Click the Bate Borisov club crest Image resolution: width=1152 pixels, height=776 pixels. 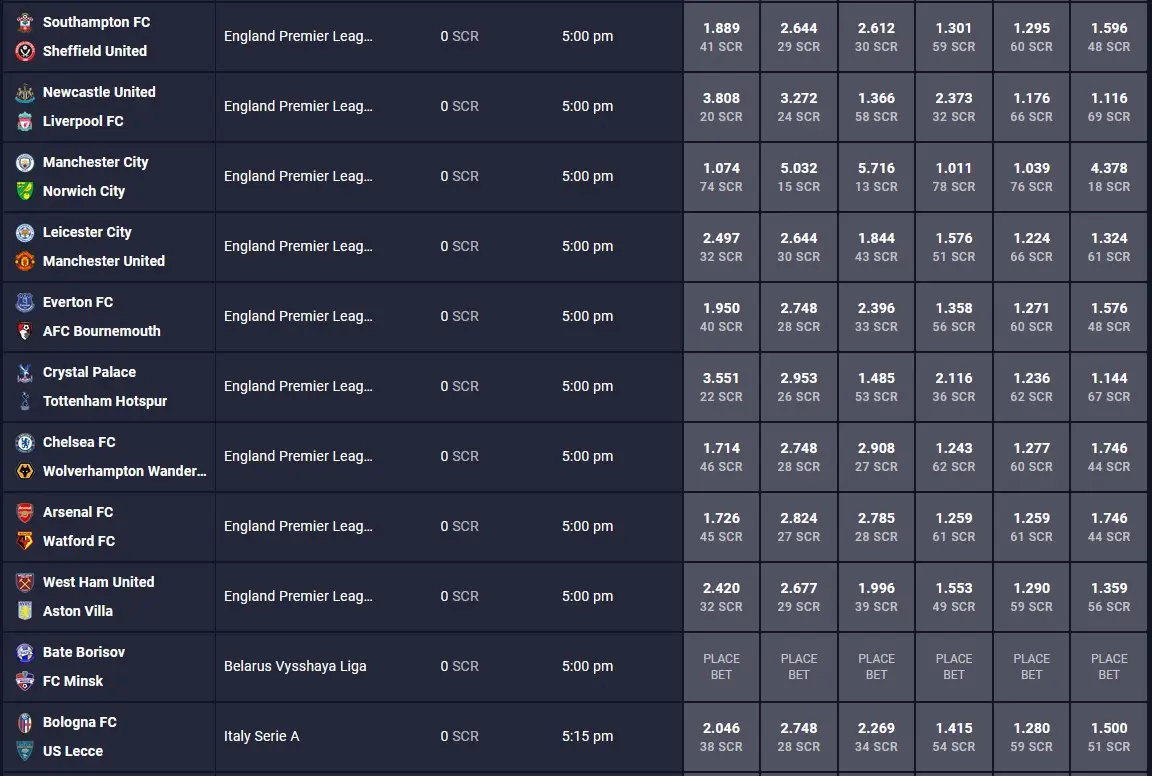pyautogui.click(x=25, y=652)
